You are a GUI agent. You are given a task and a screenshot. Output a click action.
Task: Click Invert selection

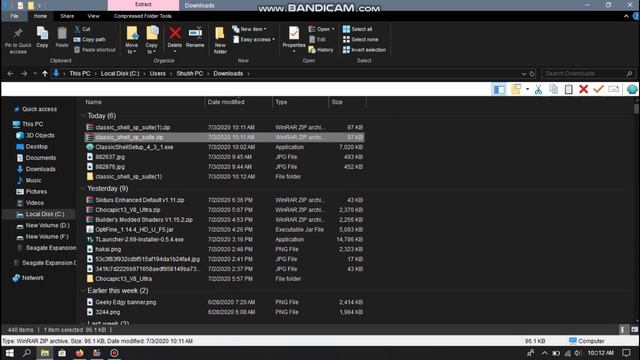pyautogui.click(x=364, y=50)
